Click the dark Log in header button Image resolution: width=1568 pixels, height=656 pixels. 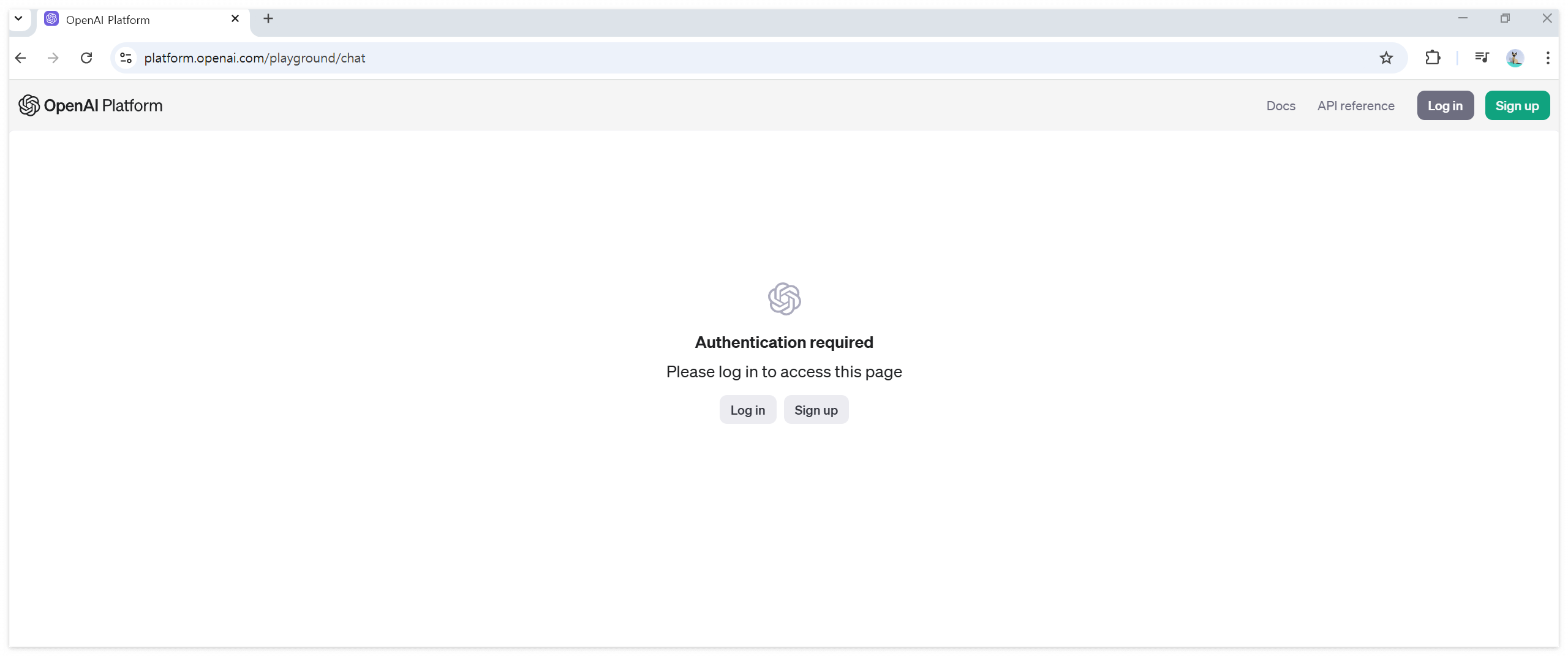coord(1445,105)
